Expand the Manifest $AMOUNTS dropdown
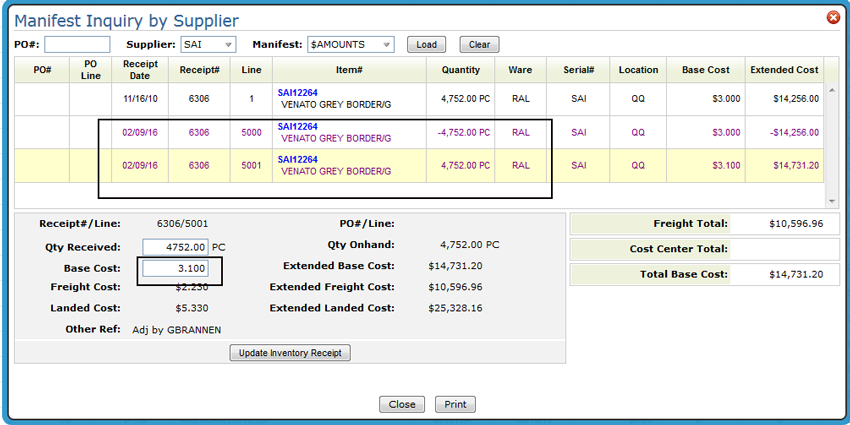The image size is (850, 425). tap(350, 45)
